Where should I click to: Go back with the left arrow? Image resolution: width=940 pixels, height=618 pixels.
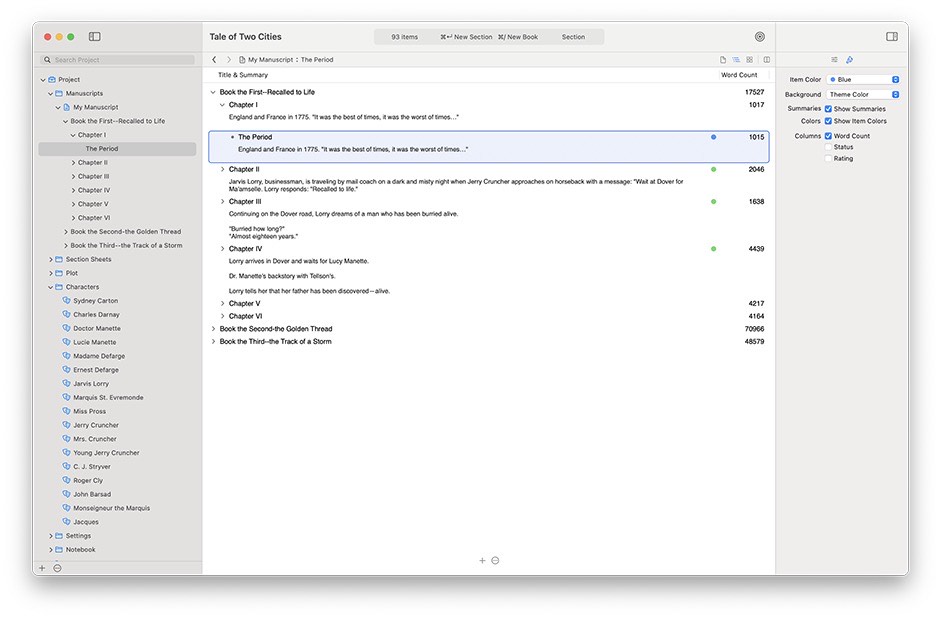(214, 59)
